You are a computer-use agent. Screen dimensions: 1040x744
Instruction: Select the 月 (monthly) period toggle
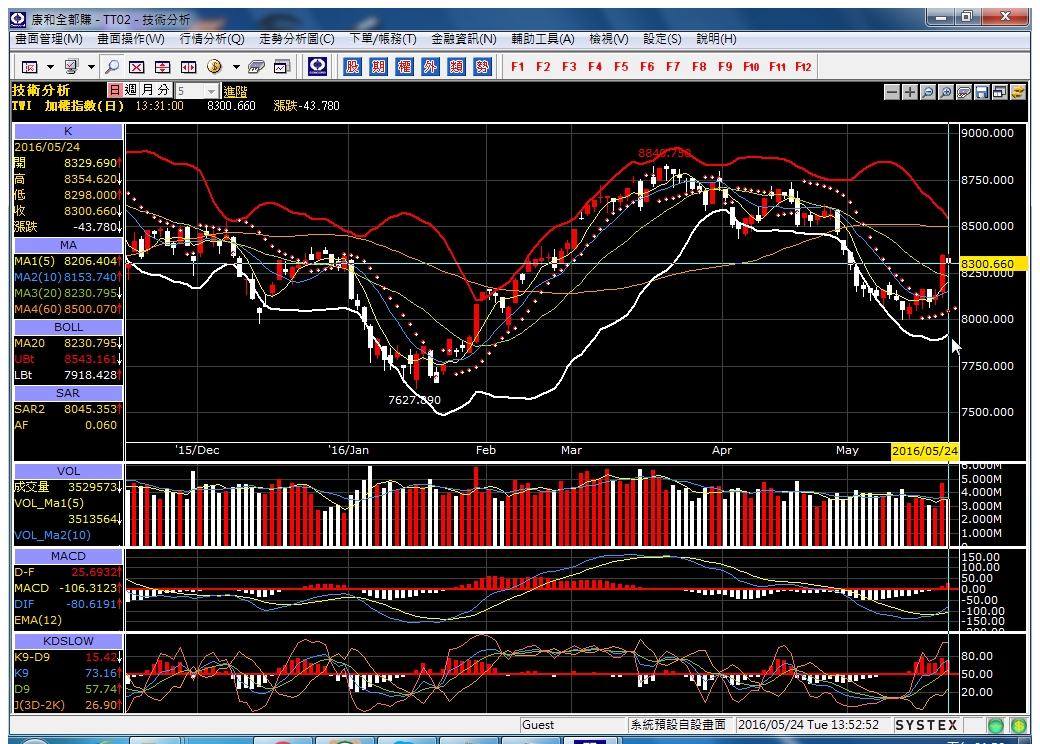[x=147, y=90]
